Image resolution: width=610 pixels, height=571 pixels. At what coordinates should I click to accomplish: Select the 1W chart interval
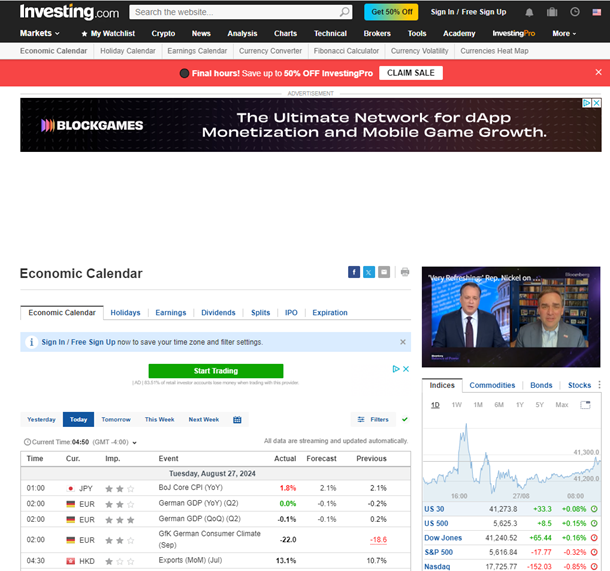(456, 405)
